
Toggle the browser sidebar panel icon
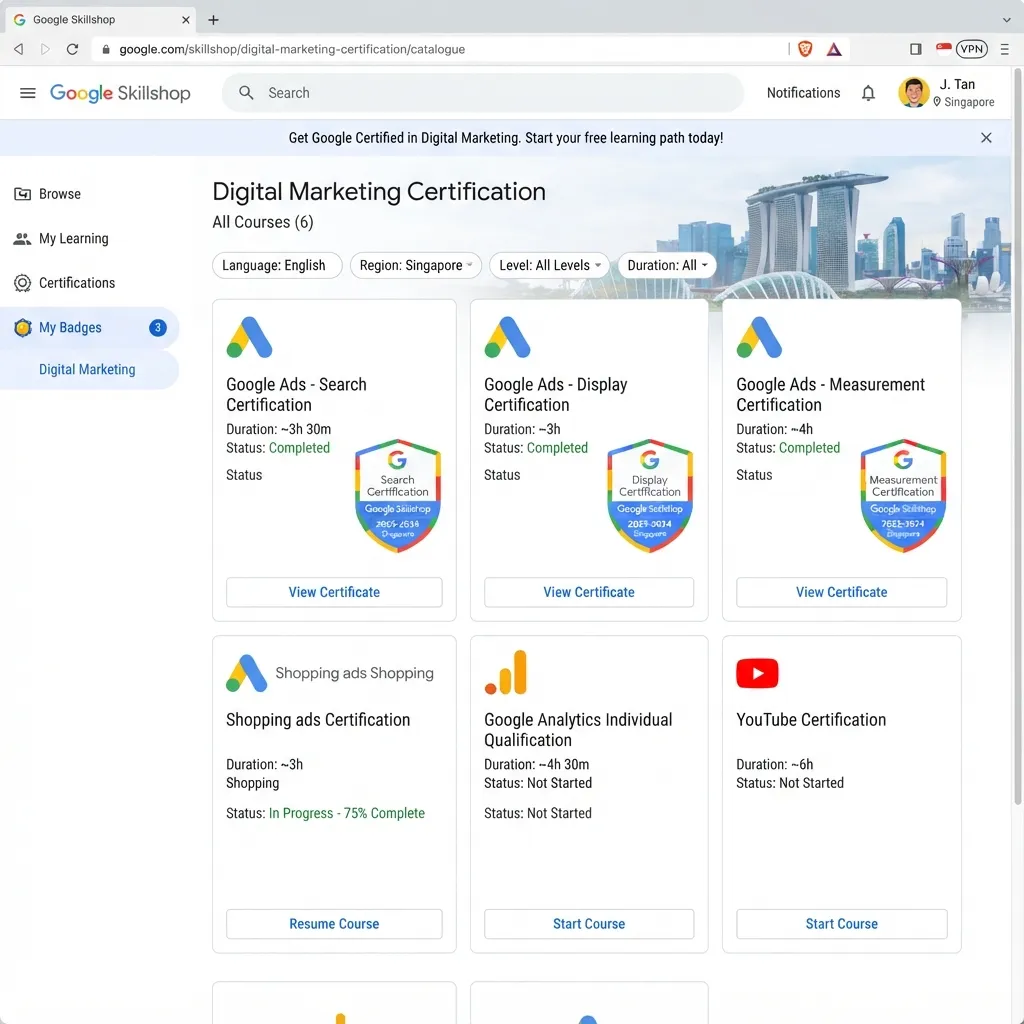click(916, 49)
